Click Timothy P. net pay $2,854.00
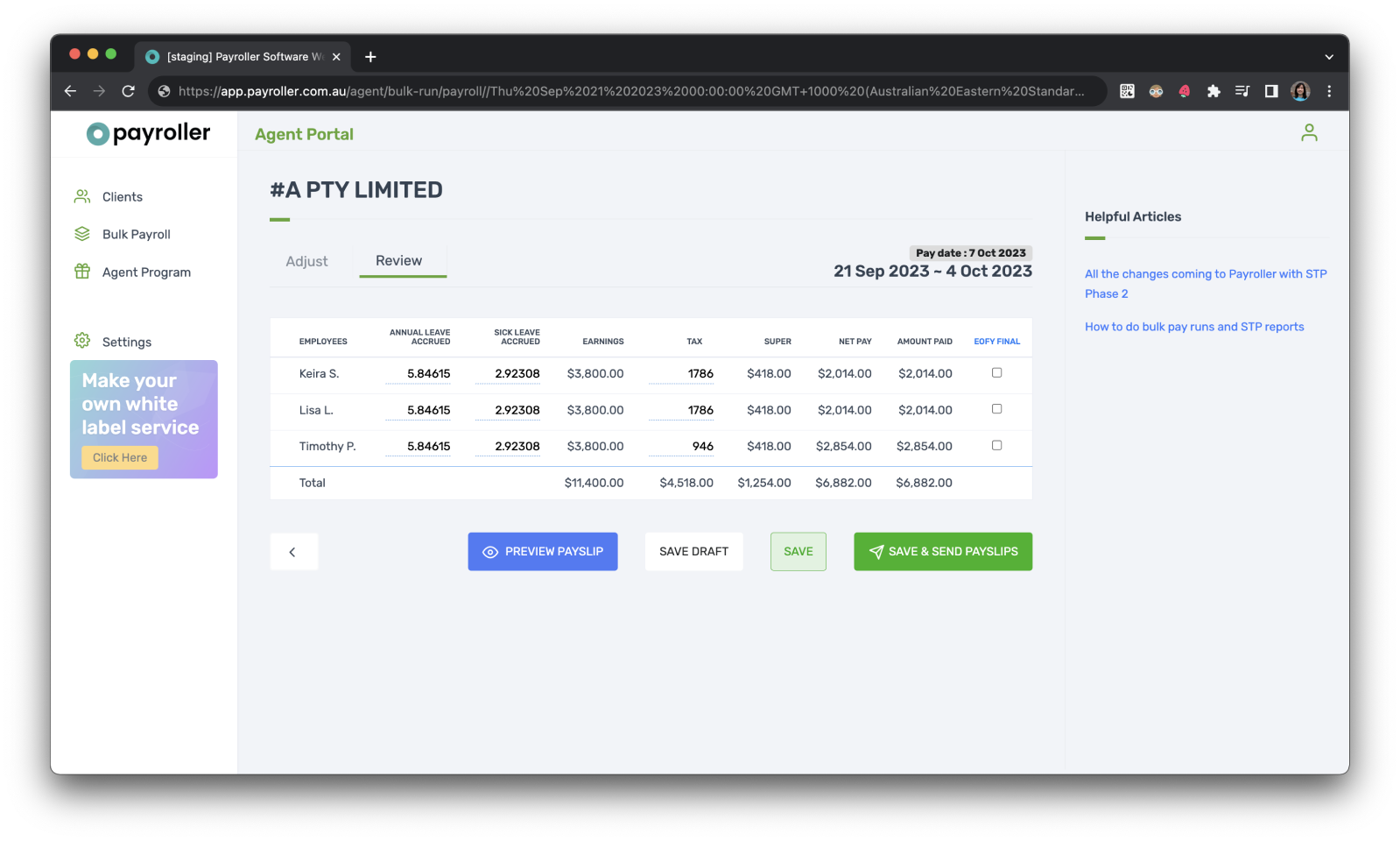This screenshot has height=841, width=1400. (844, 447)
